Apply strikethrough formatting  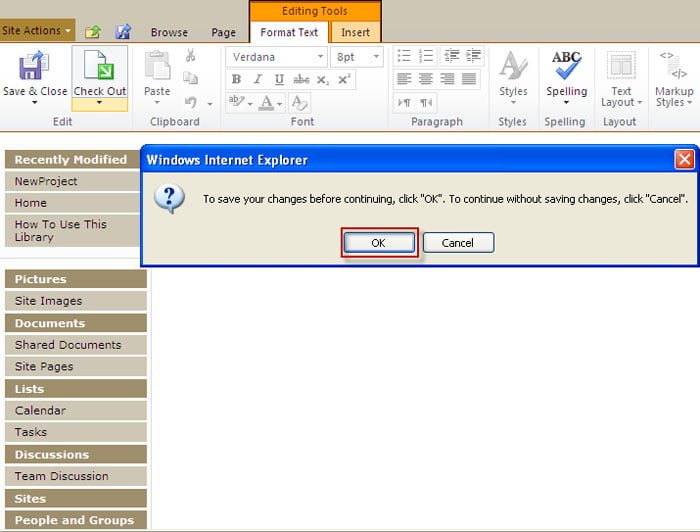pos(301,79)
